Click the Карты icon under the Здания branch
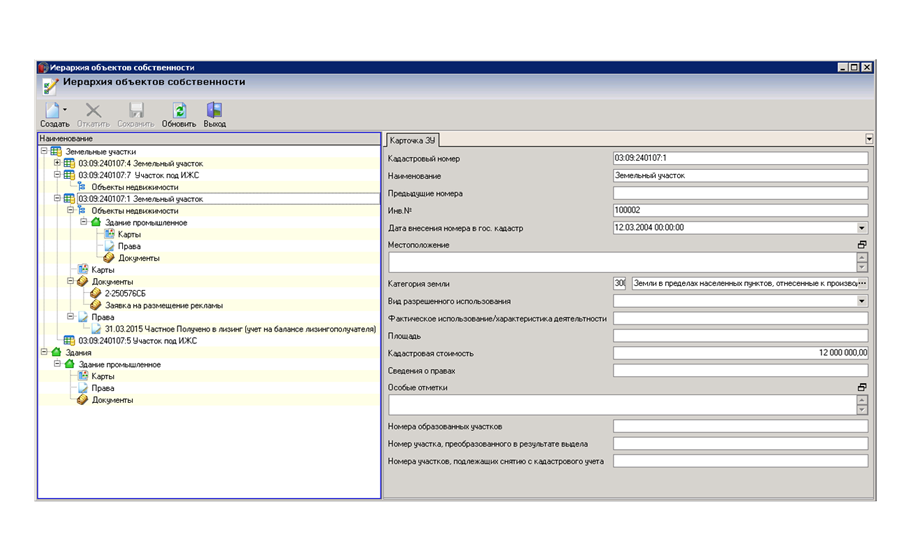This screenshot has height=560, width=910. pos(83,376)
